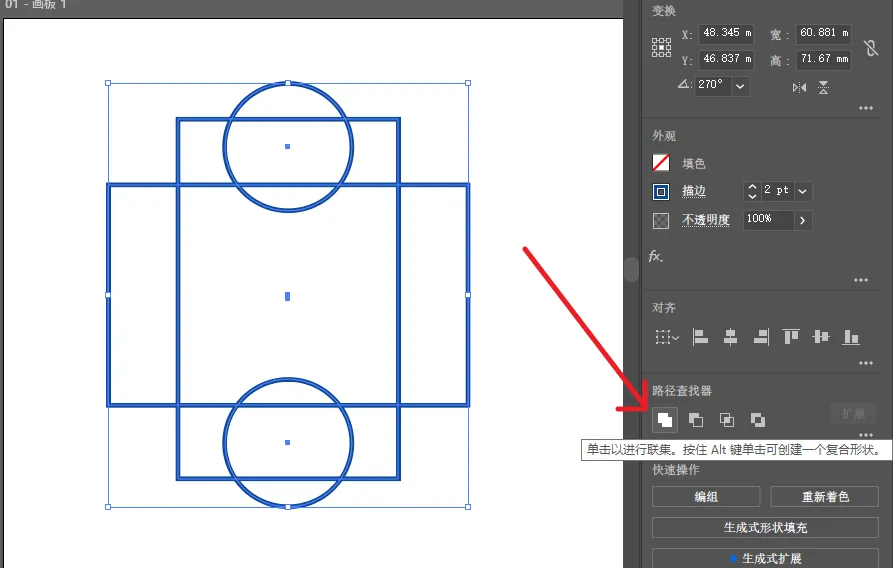Screen dimensions: 893x568
Task: Click the stroke weight 2 pt field
Action: pos(777,191)
